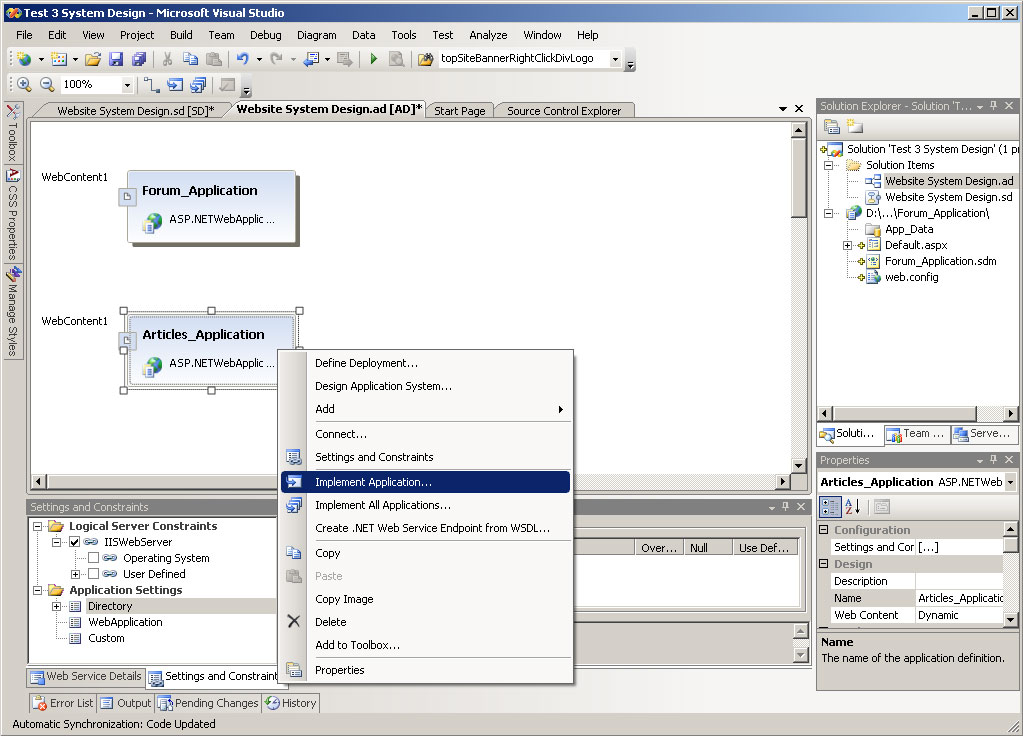Image resolution: width=1023 pixels, height=736 pixels.
Task: Click the Save floppy disk icon
Action: (116, 59)
